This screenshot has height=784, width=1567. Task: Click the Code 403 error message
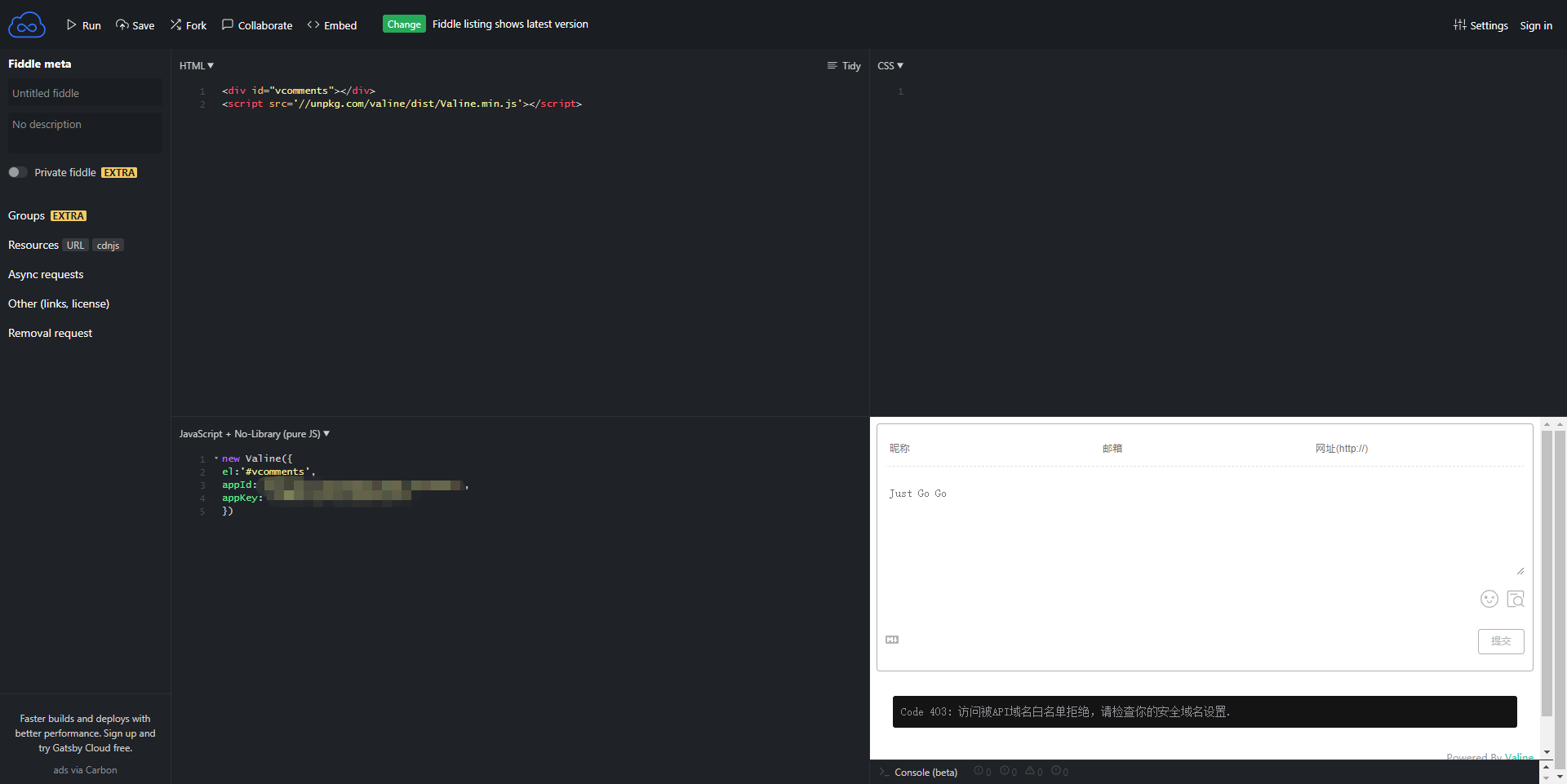pyautogui.click(x=1205, y=711)
